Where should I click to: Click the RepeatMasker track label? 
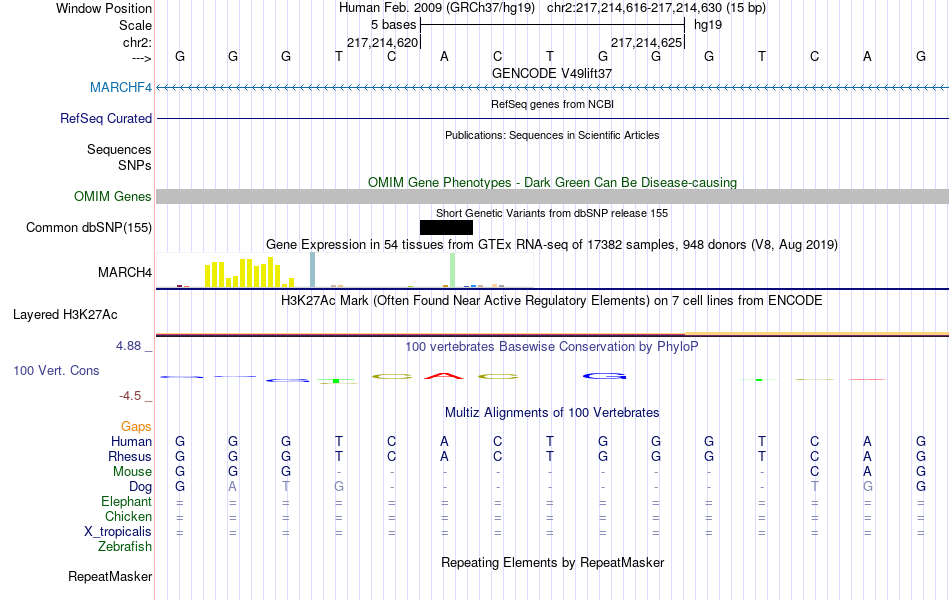pos(110,576)
